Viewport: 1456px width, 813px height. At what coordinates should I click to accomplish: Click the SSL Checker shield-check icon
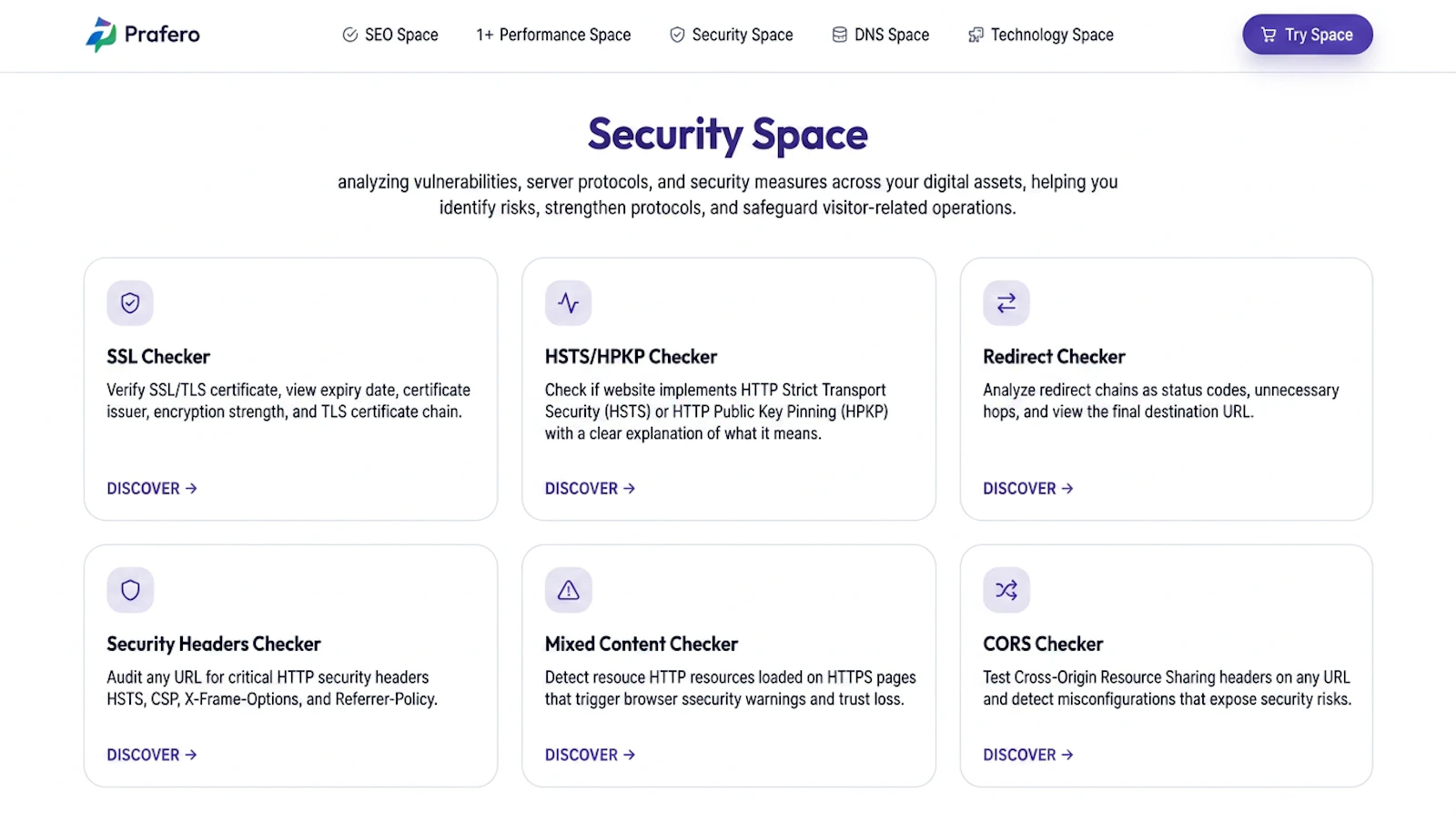[130, 303]
